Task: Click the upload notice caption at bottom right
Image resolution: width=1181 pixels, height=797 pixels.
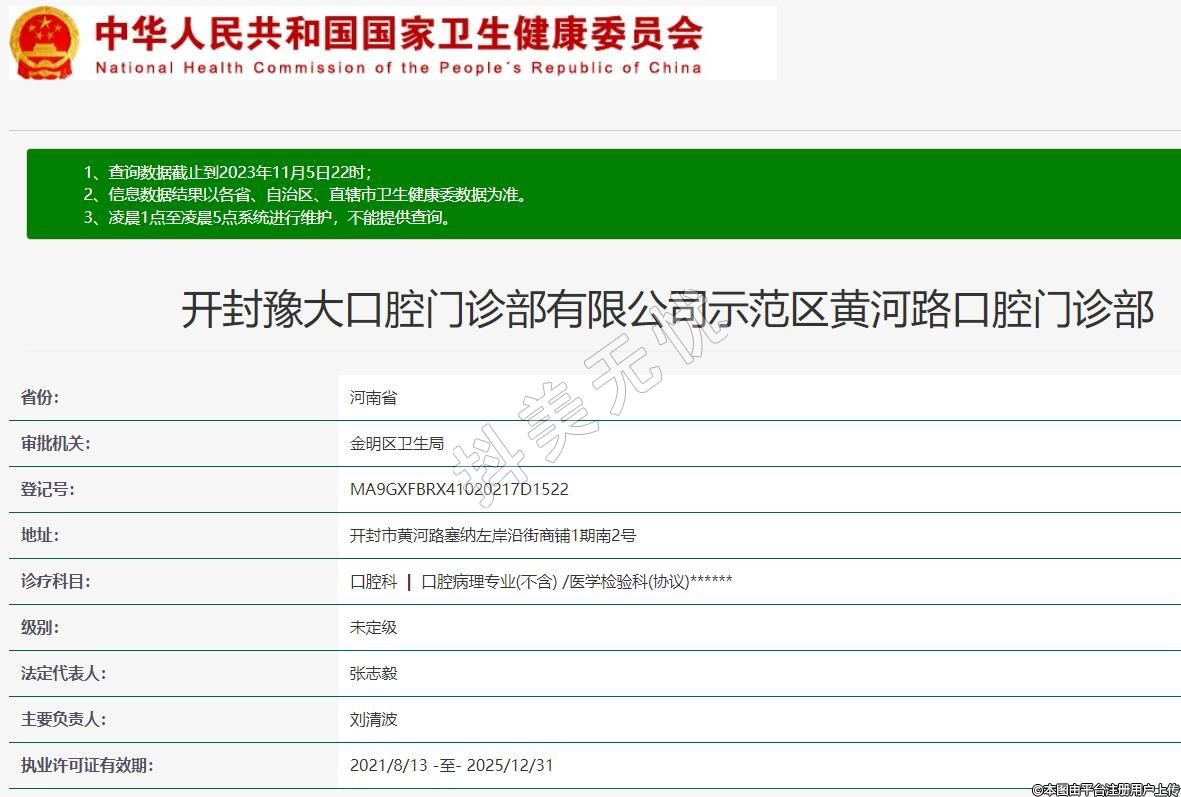Action: (1105, 789)
